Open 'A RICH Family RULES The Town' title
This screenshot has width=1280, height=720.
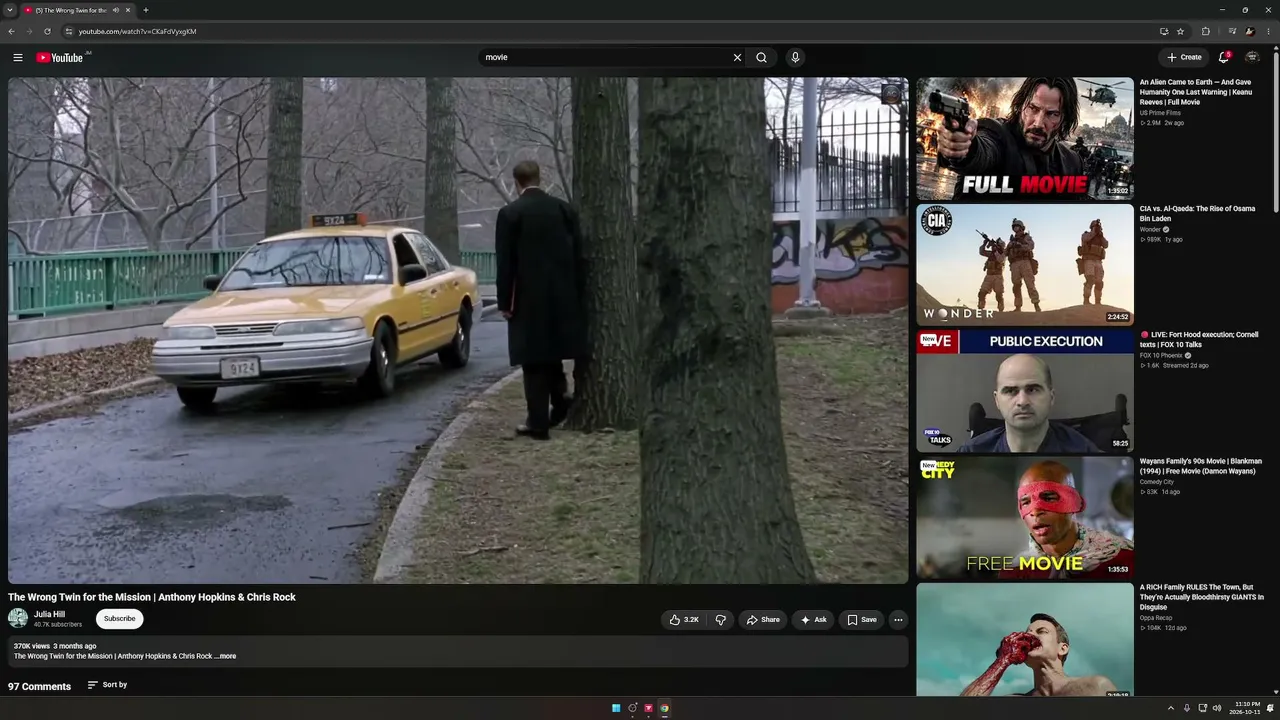point(1201,597)
